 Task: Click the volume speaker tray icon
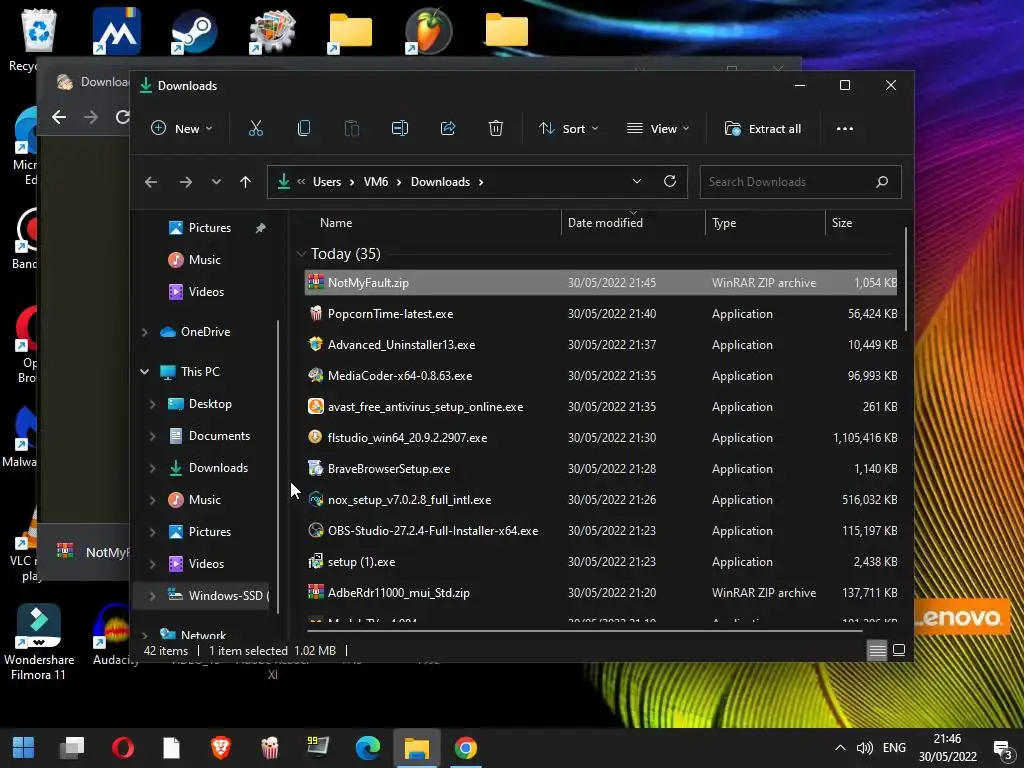click(x=864, y=748)
